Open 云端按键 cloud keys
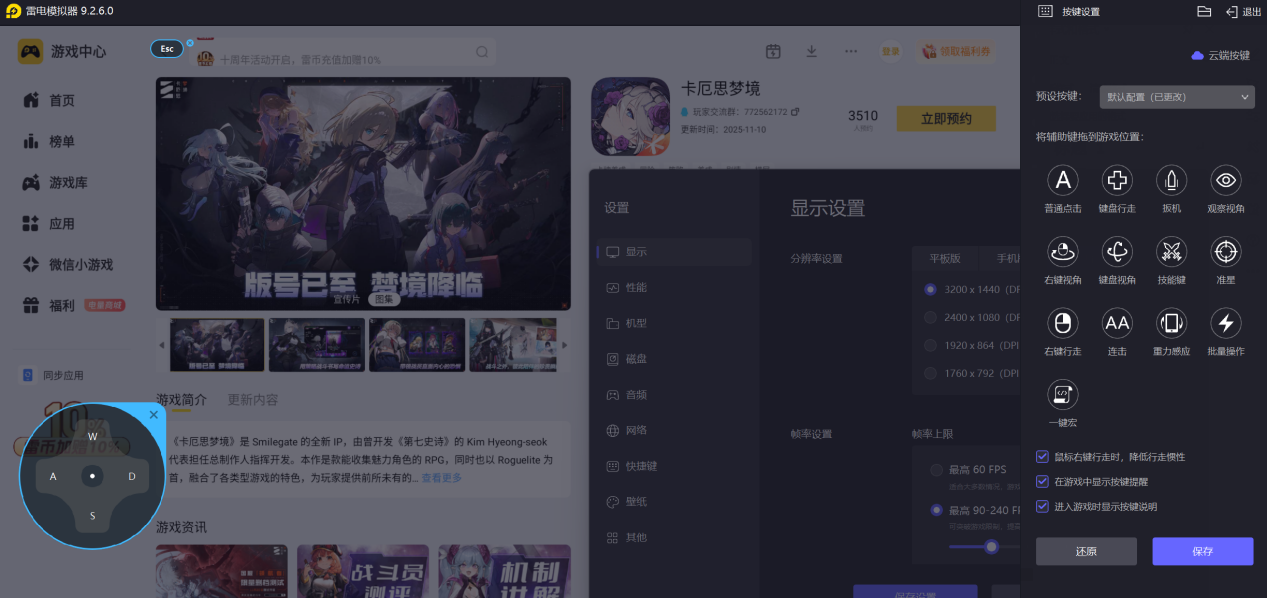 (x=1221, y=55)
